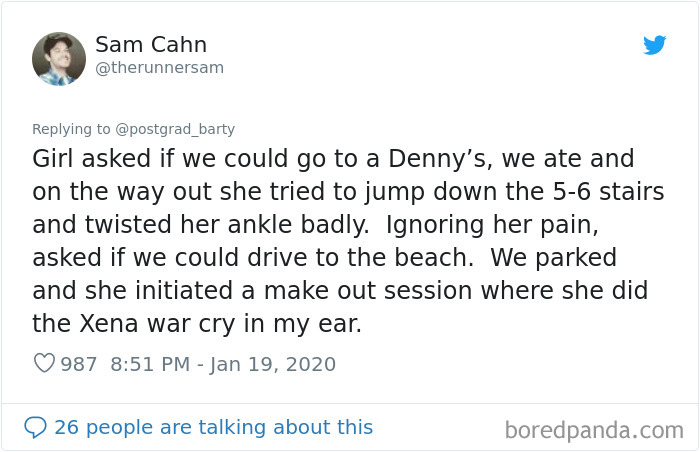The width and height of the screenshot is (700, 452).
Task: Like the tweet with the heart icon
Action: click(45, 363)
